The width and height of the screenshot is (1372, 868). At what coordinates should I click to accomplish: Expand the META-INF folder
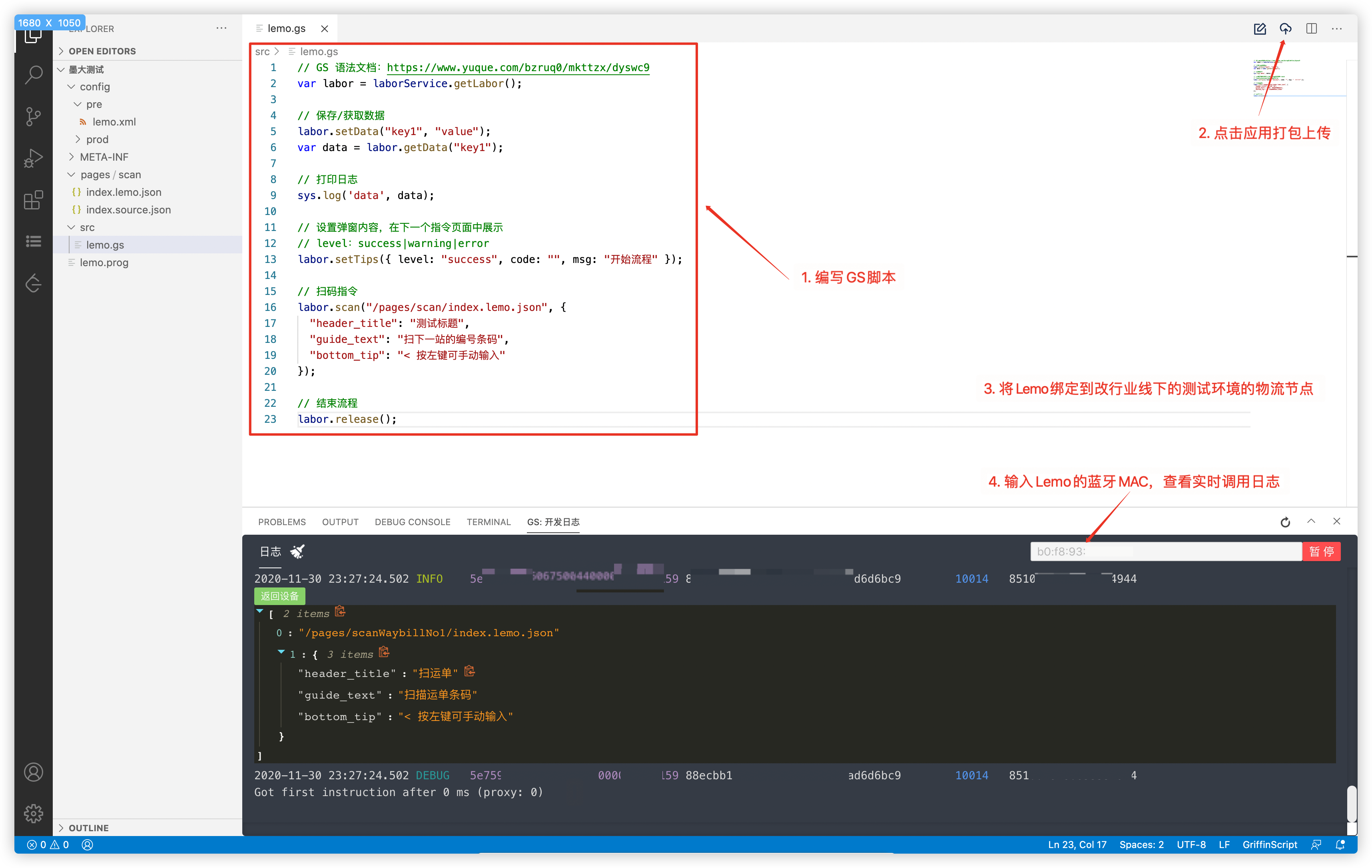point(104,157)
